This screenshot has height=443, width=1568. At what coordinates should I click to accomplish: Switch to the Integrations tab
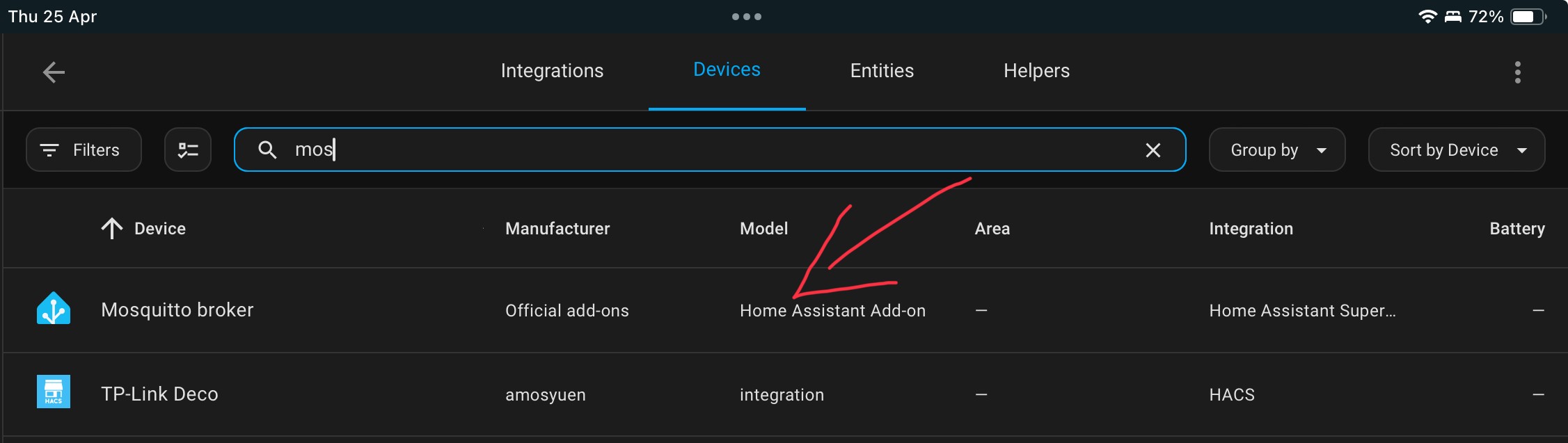(x=552, y=71)
